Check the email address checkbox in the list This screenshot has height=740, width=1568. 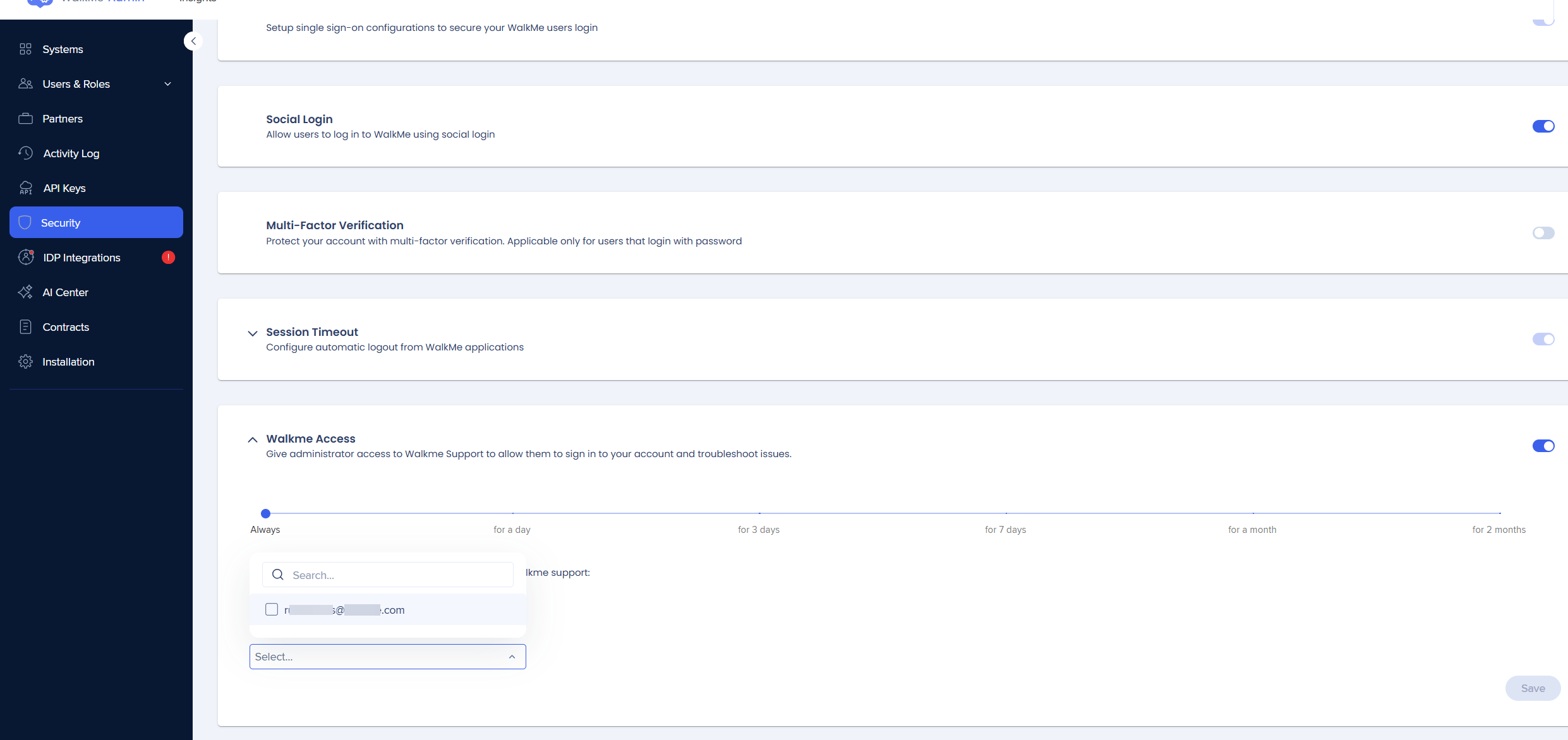click(x=272, y=609)
